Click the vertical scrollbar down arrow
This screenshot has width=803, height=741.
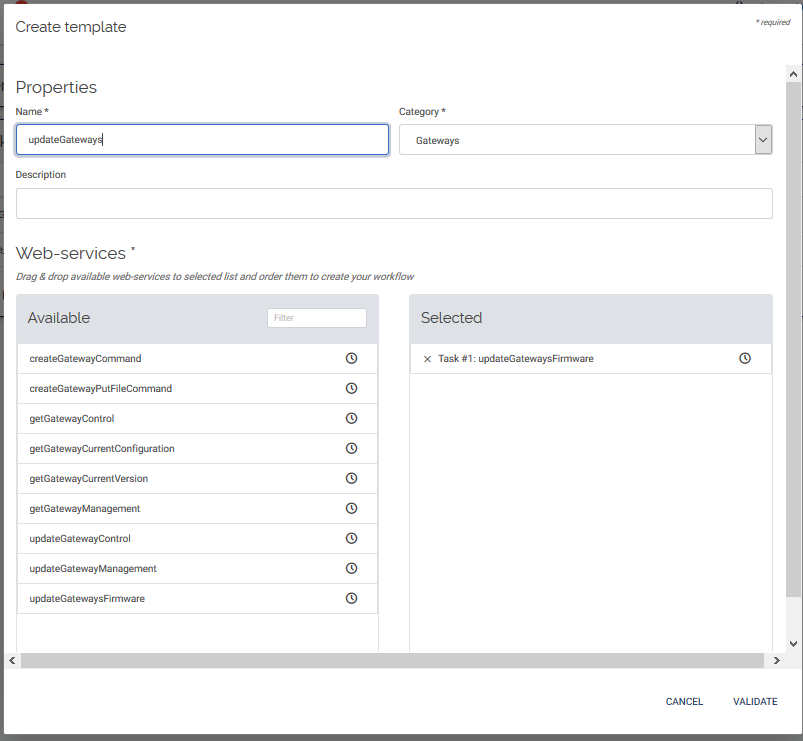[x=794, y=644]
